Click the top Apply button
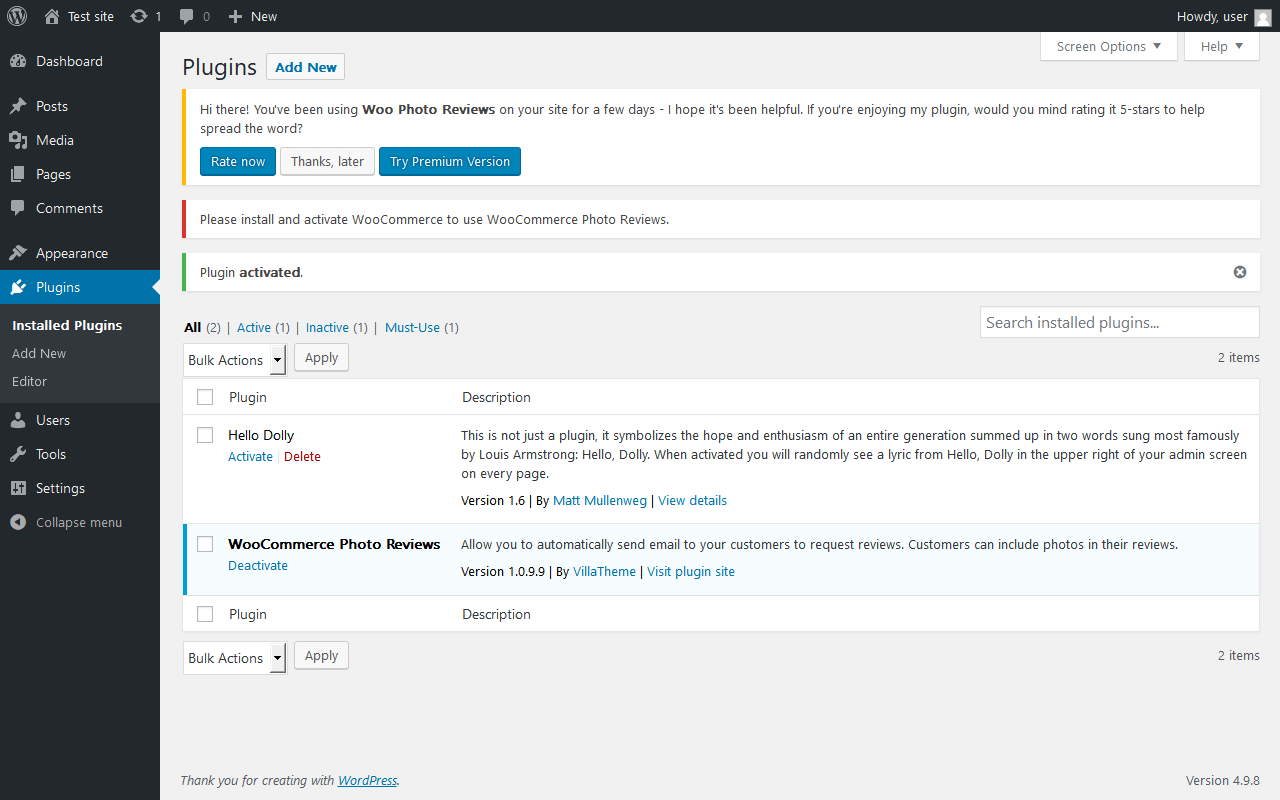1280x800 pixels. pyautogui.click(x=321, y=358)
